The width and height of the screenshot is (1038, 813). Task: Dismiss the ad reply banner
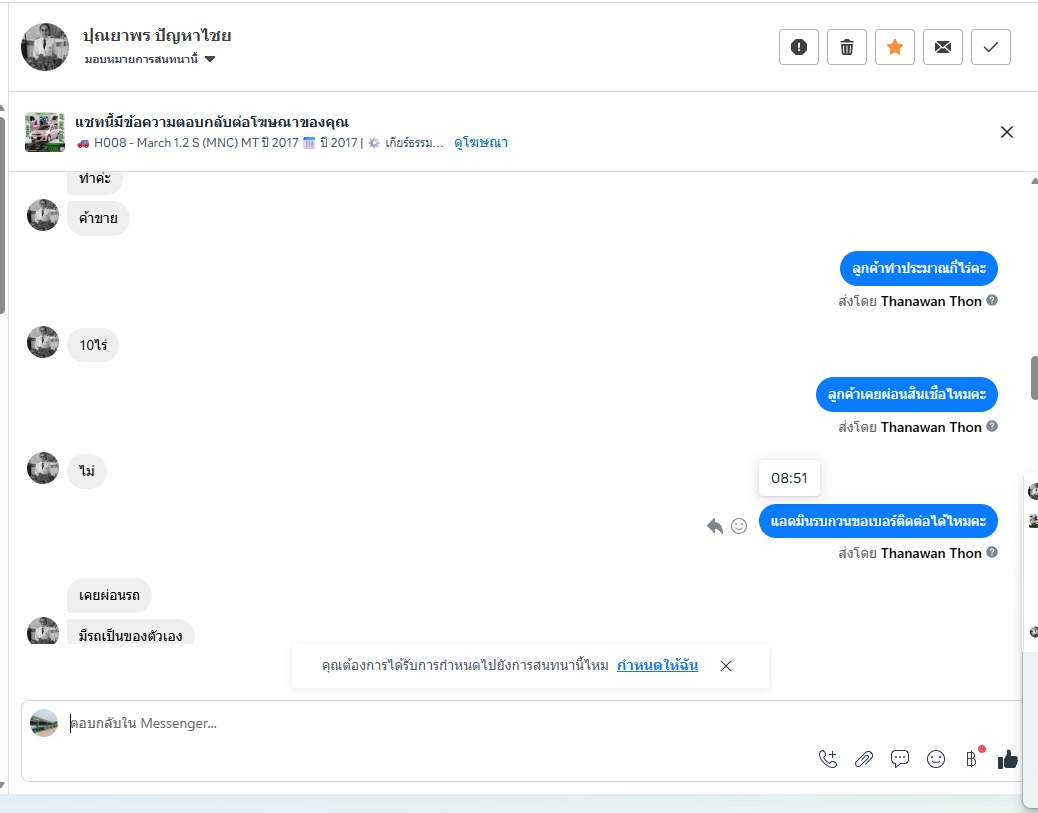coord(1006,132)
